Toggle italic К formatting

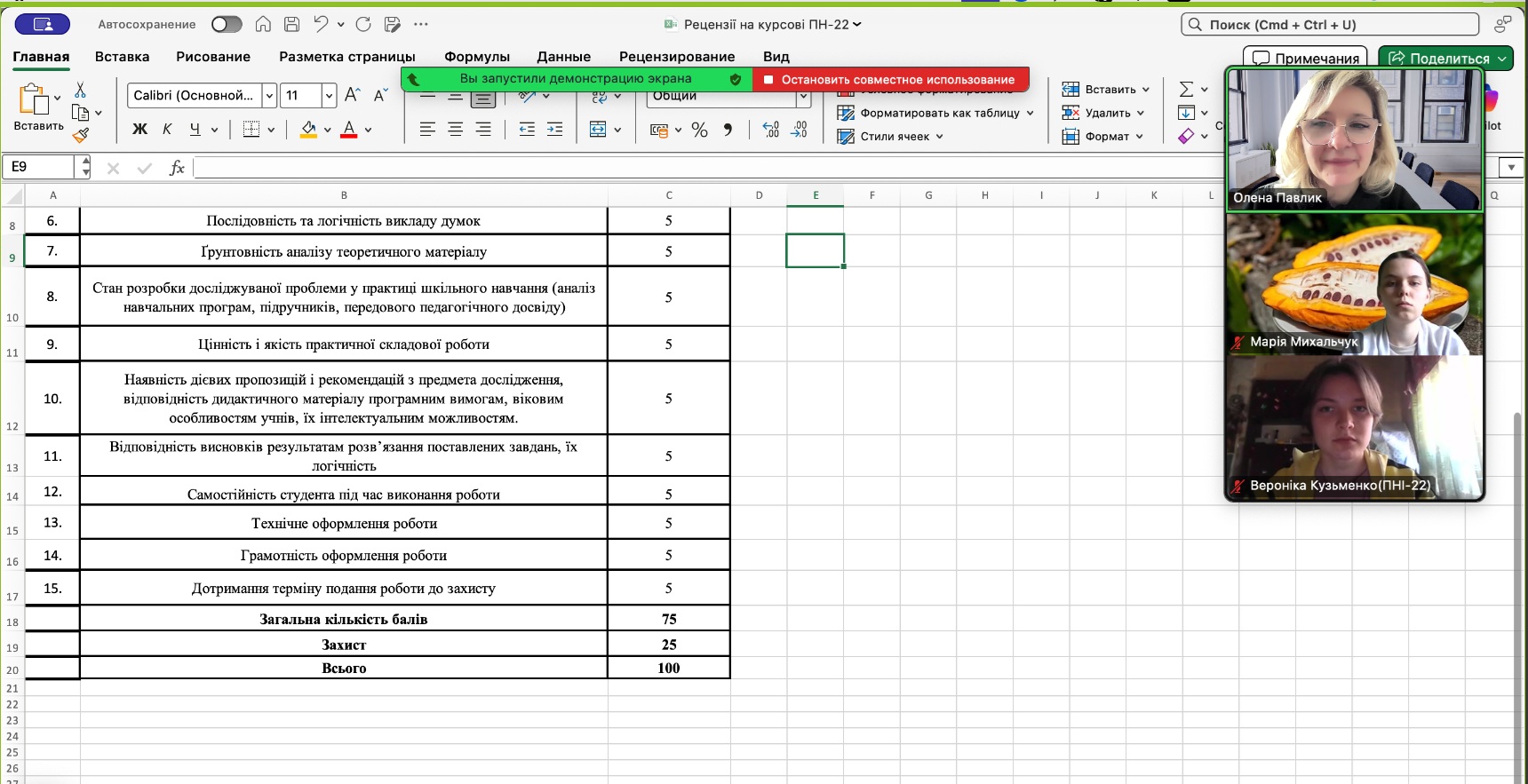coord(167,130)
